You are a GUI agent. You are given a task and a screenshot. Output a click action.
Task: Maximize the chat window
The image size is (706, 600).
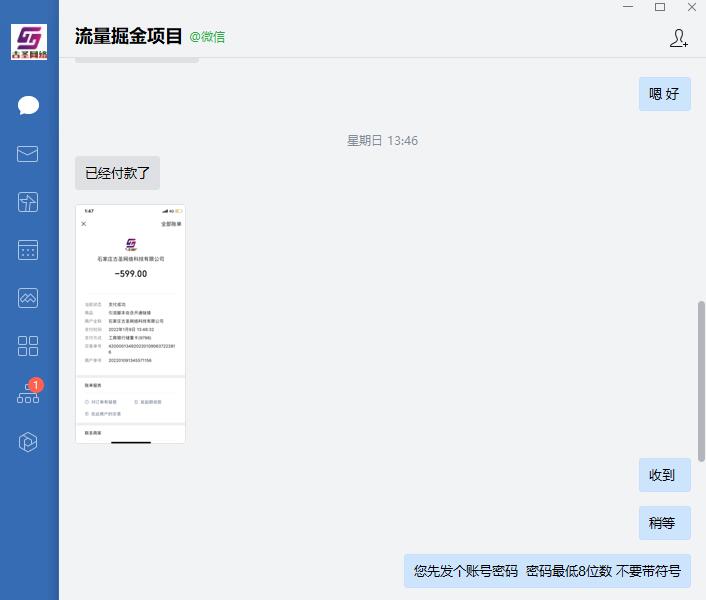pyautogui.click(x=660, y=7)
